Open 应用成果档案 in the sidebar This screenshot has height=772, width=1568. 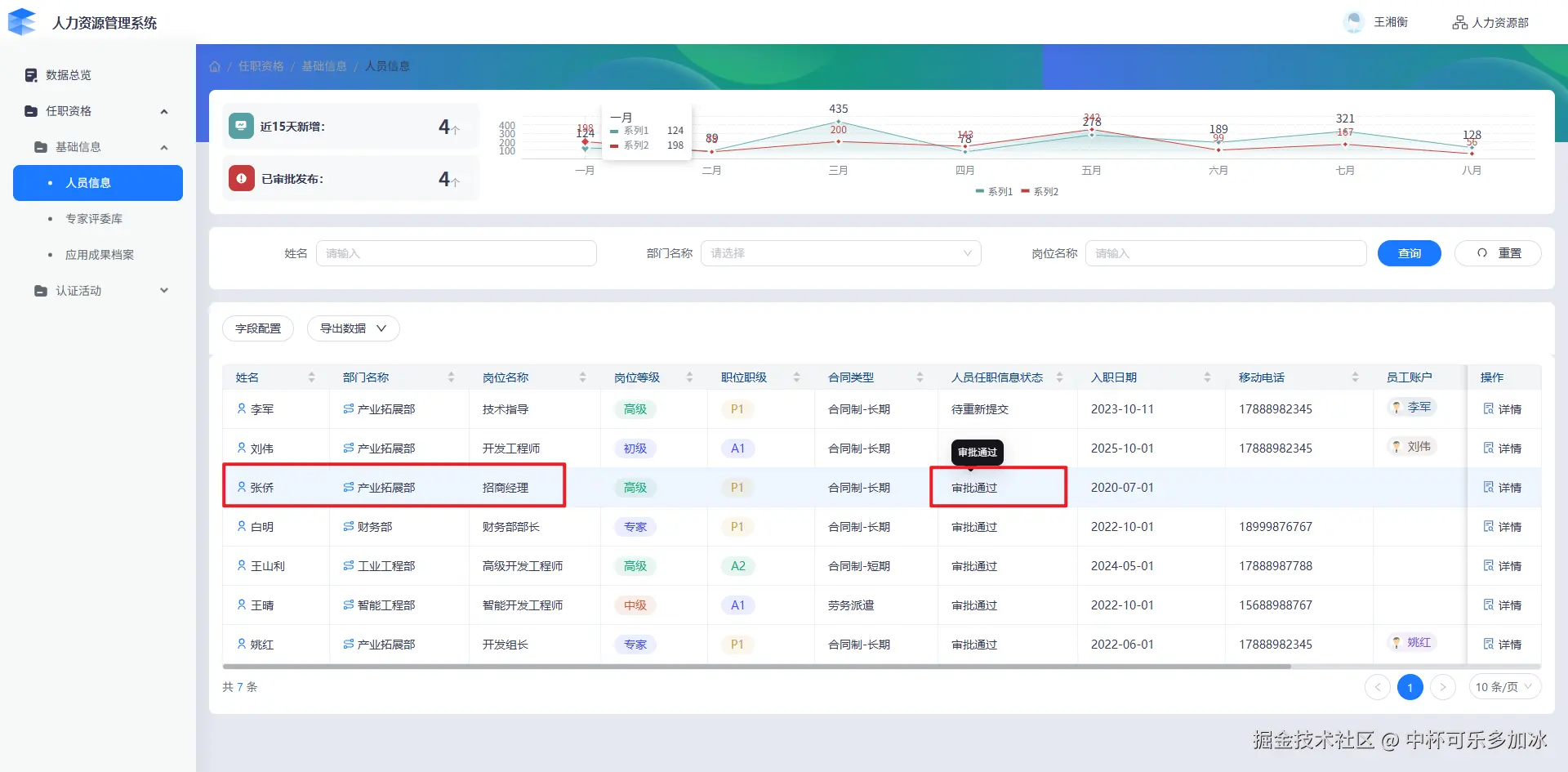(100, 255)
